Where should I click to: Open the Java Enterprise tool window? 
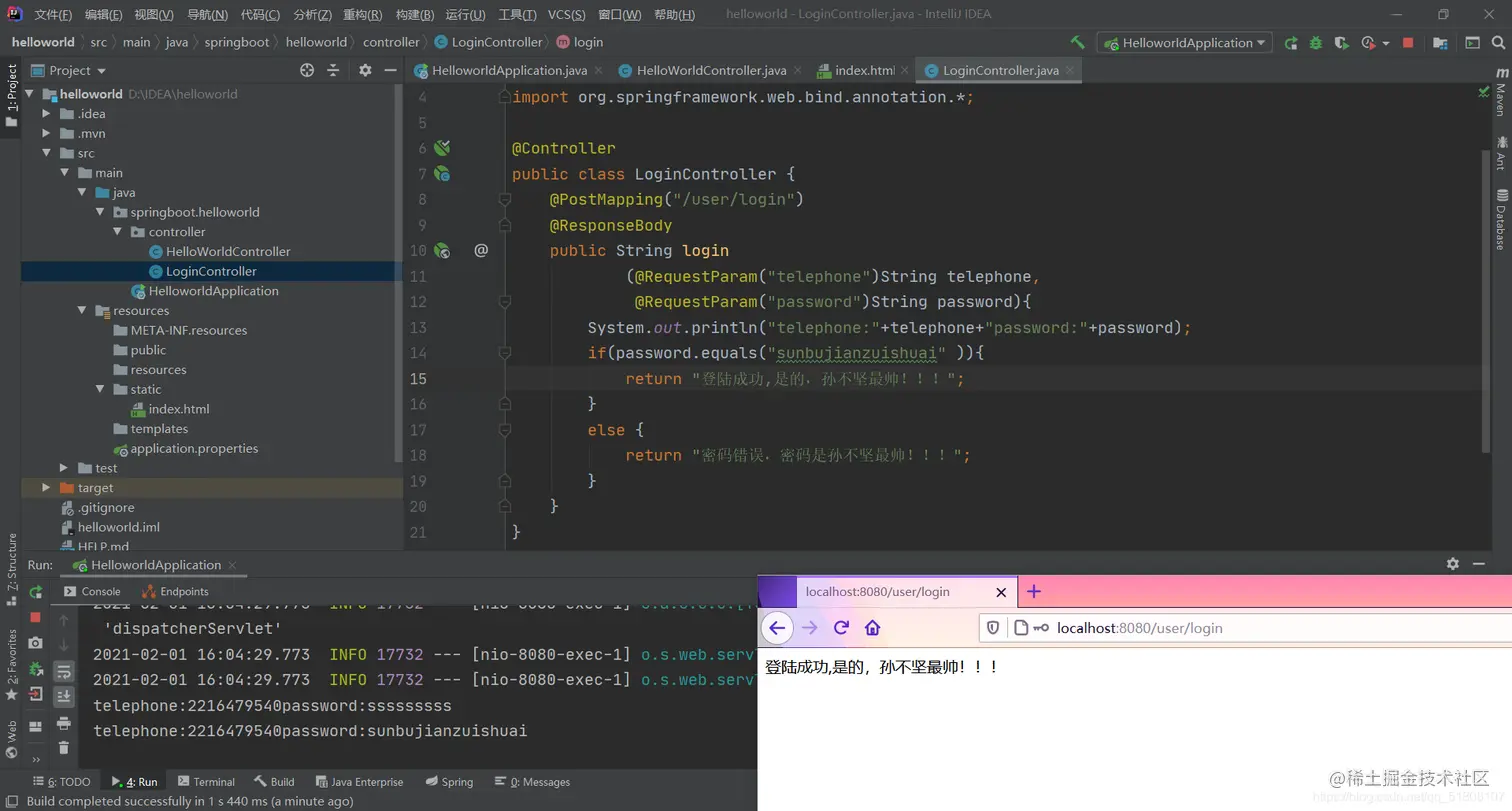tap(359, 782)
